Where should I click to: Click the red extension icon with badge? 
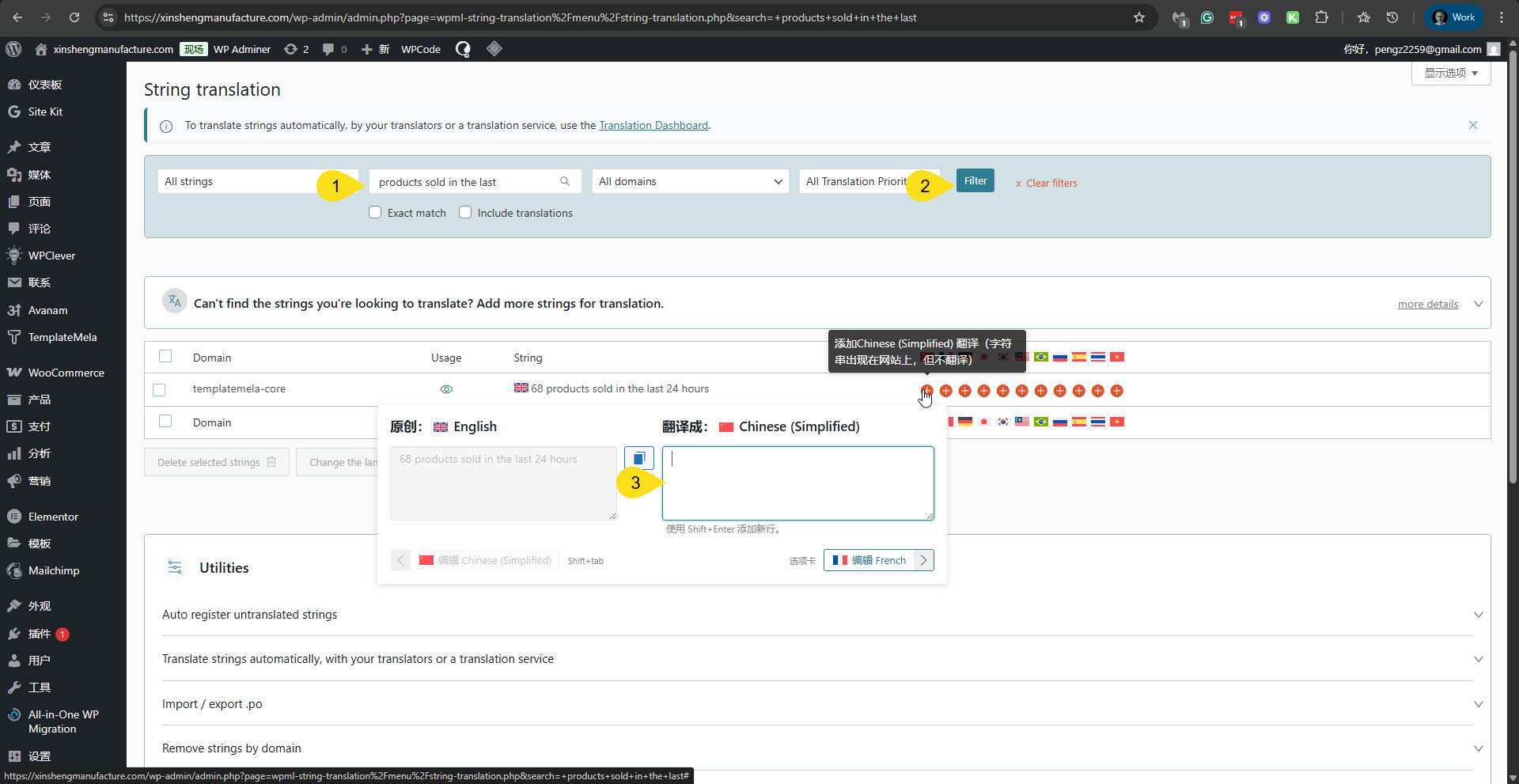(x=1236, y=17)
